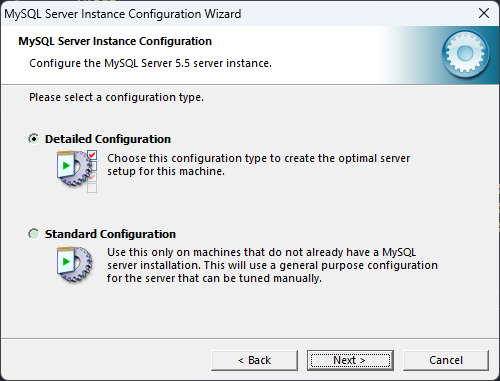The image size is (500, 381).
Task: Click the wizard title bar text
Action: [123, 14]
